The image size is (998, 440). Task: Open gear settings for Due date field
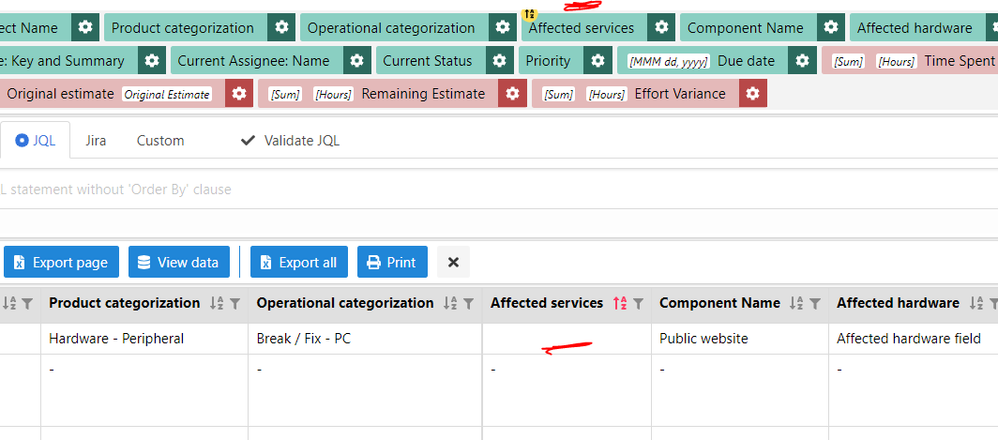[x=803, y=60]
